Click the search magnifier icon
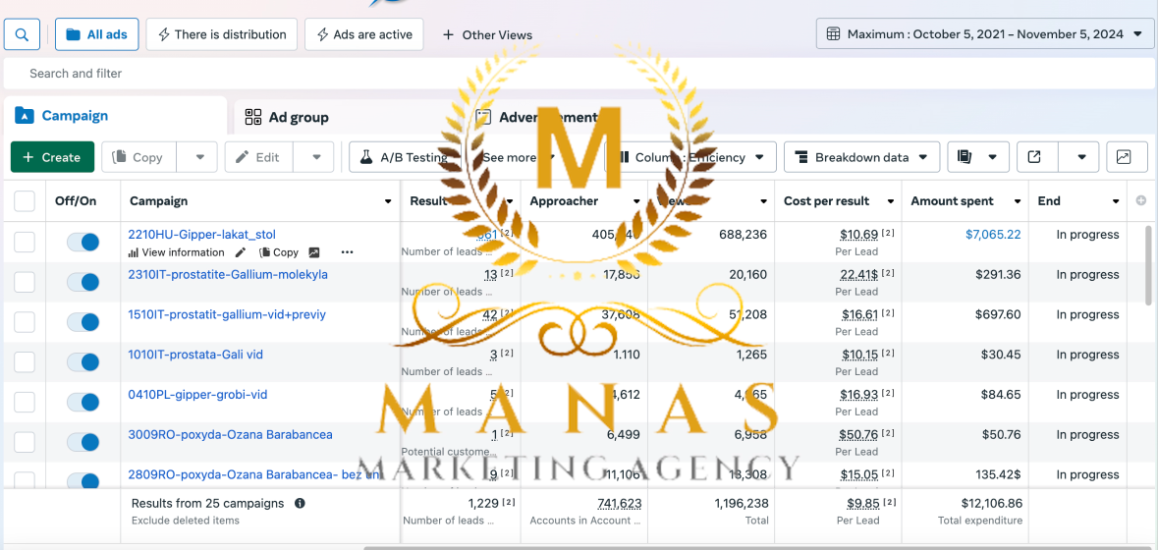The width and height of the screenshot is (1158, 550). point(22,34)
